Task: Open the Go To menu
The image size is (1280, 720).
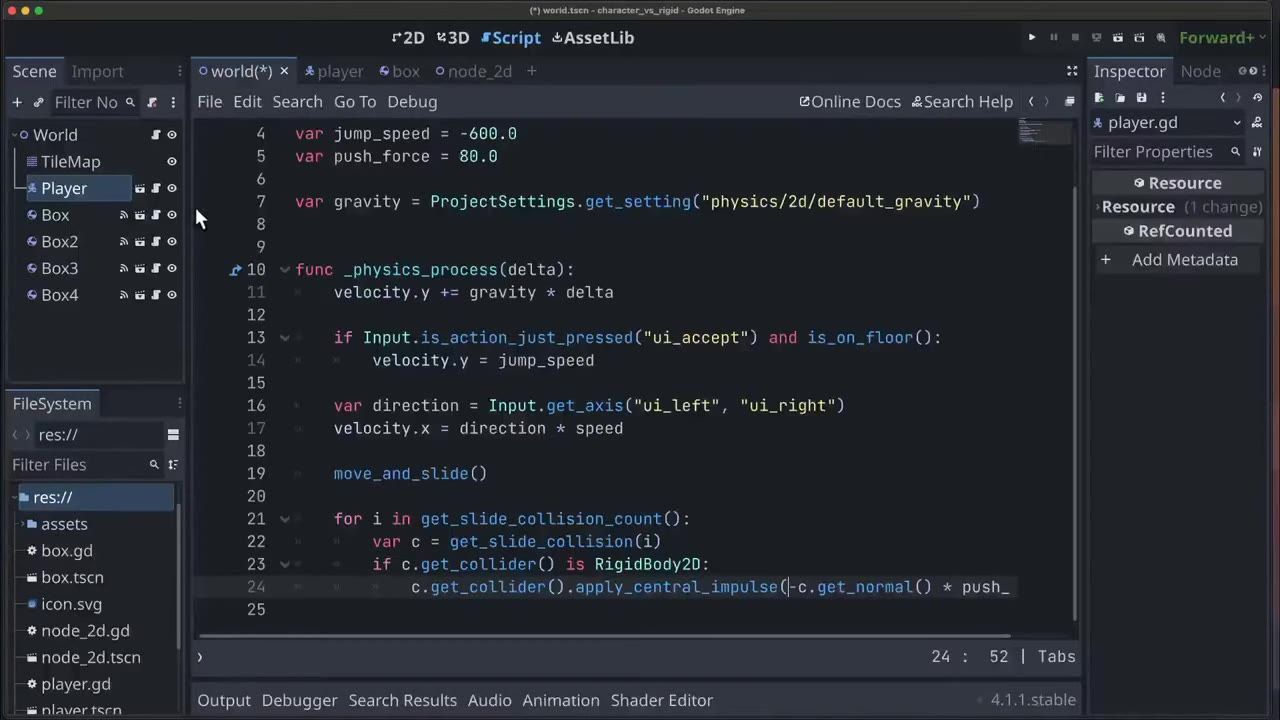Action: pos(355,102)
